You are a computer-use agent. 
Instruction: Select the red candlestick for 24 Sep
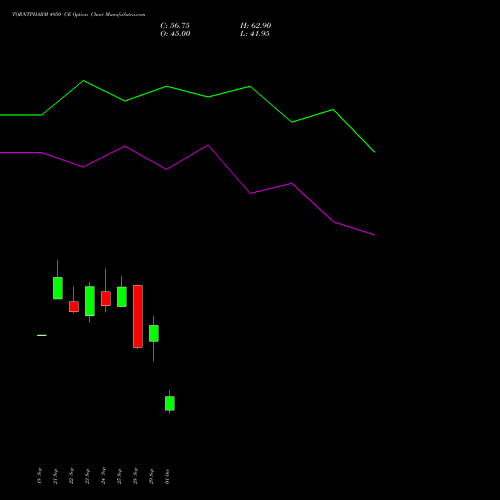pyautogui.click(x=106, y=298)
